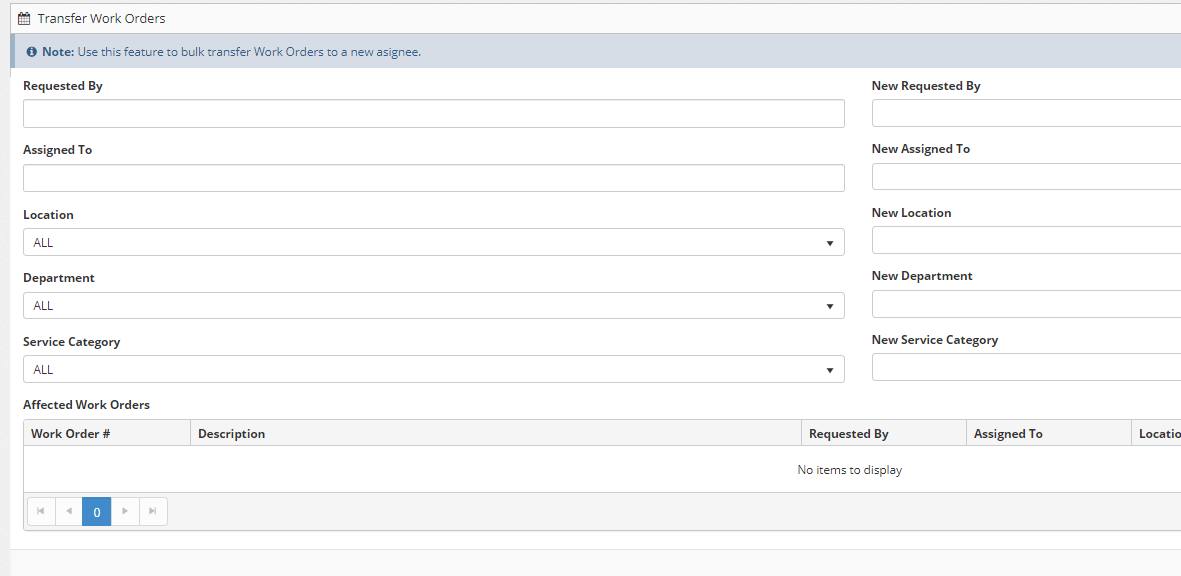Click the New Service Category field
The height and width of the screenshot is (576, 1181).
1025,368
